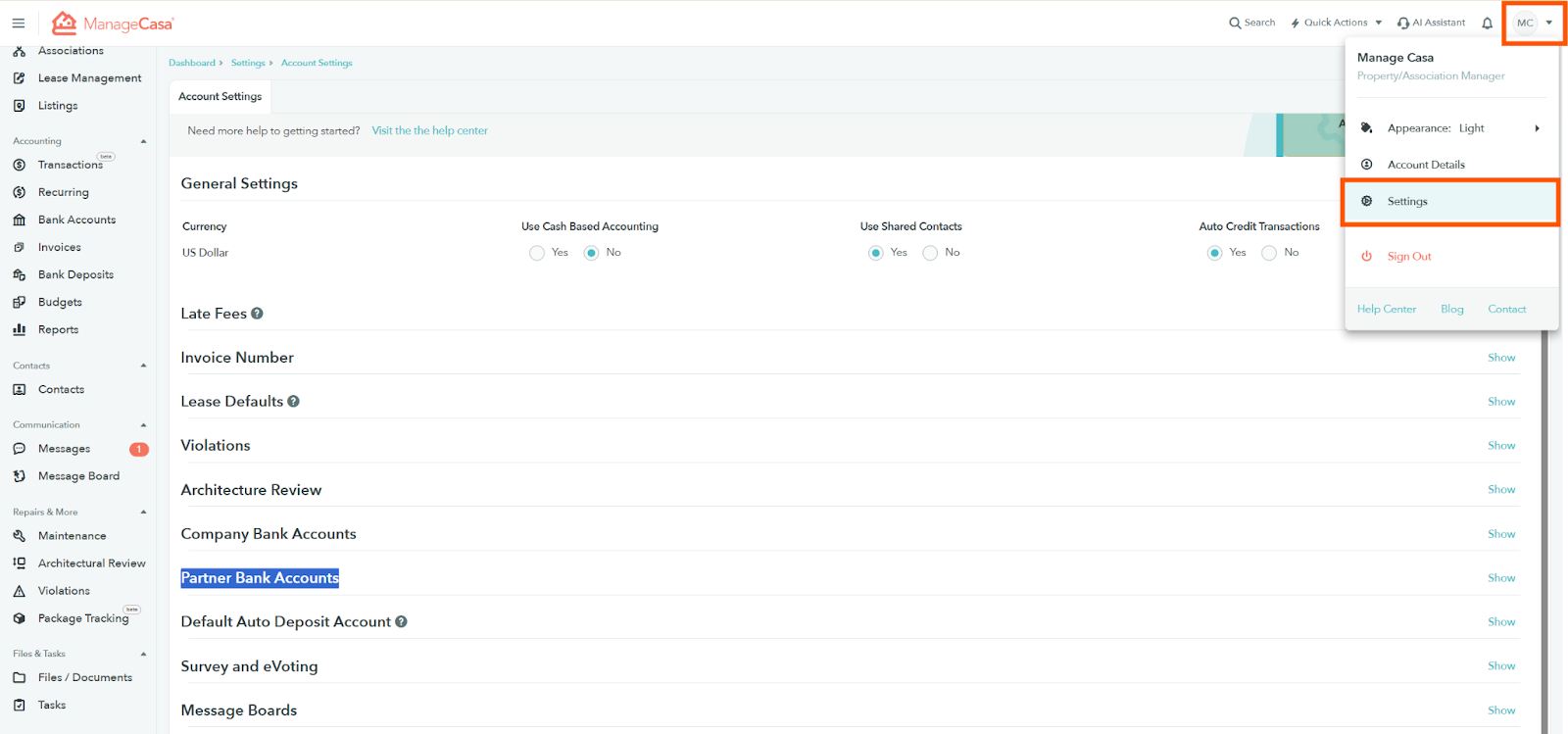The width and height of the screenshot is (1568, 734).
Task: Click the Late Fees help icon
Action: pos(257,314)
